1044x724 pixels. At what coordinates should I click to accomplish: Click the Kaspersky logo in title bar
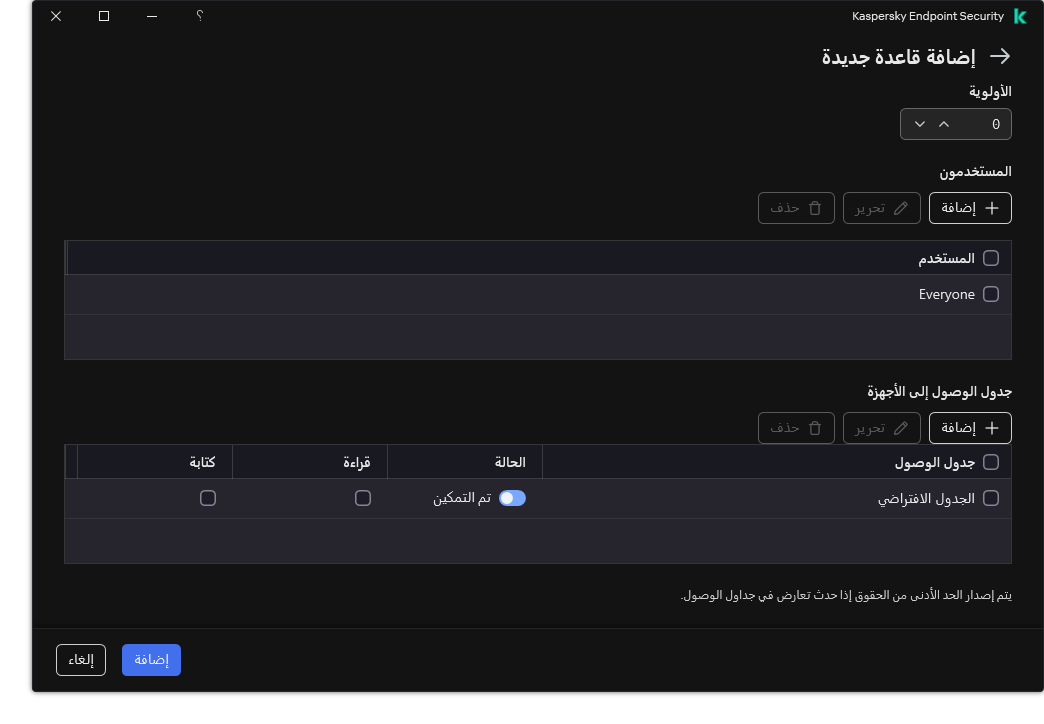pyautogui.click(x=1021, y=16)
